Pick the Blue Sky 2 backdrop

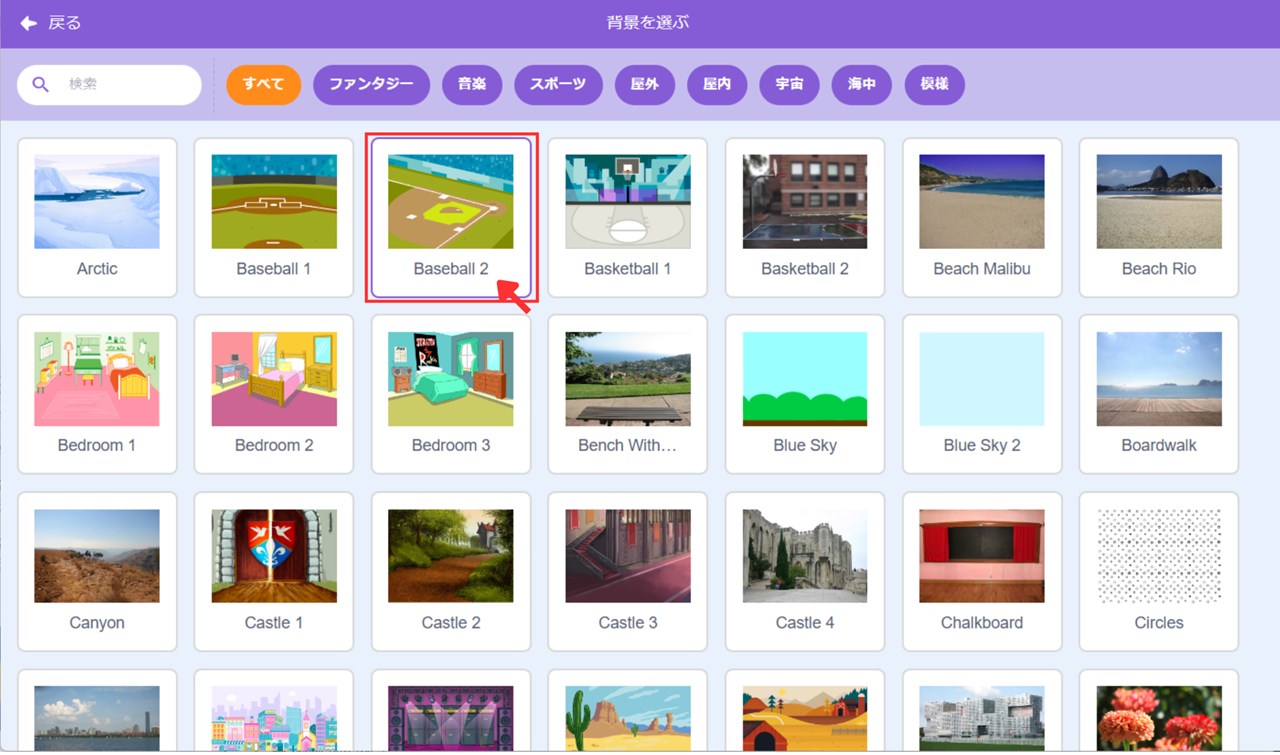click(x=982, y=394)
